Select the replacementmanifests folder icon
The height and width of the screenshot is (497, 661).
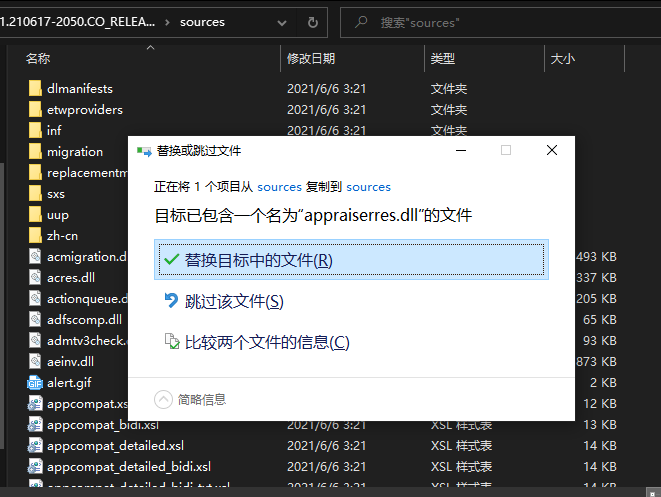(x=35, y=173)
